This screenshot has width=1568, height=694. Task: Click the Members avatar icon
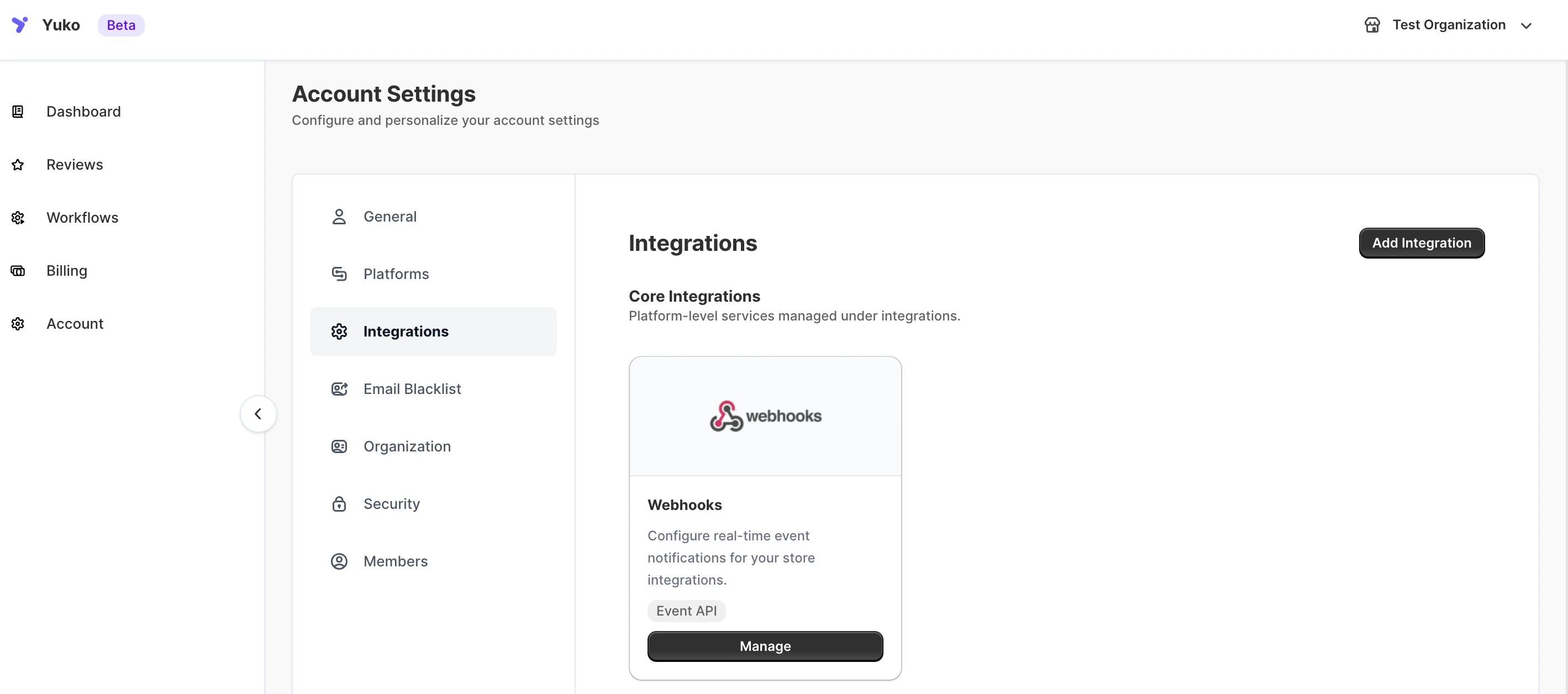pyautogui.click(x=339, y=561)
